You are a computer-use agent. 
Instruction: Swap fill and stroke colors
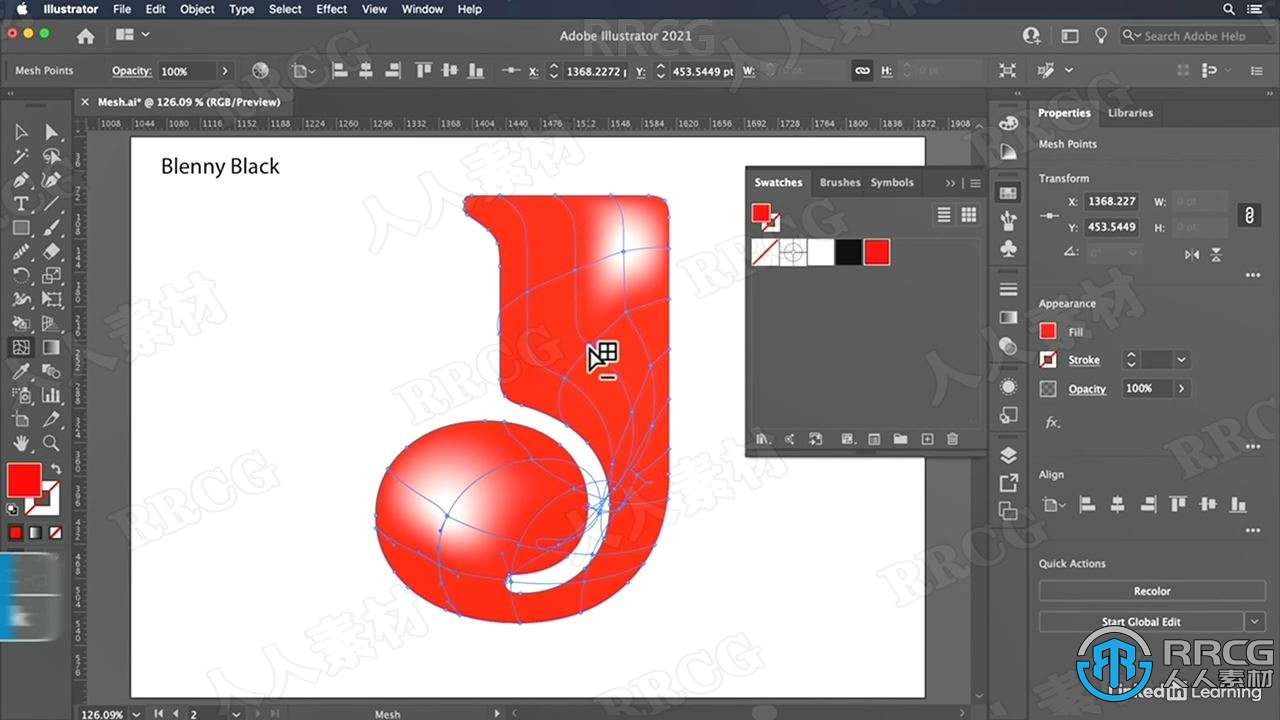[x=56, y=469]
